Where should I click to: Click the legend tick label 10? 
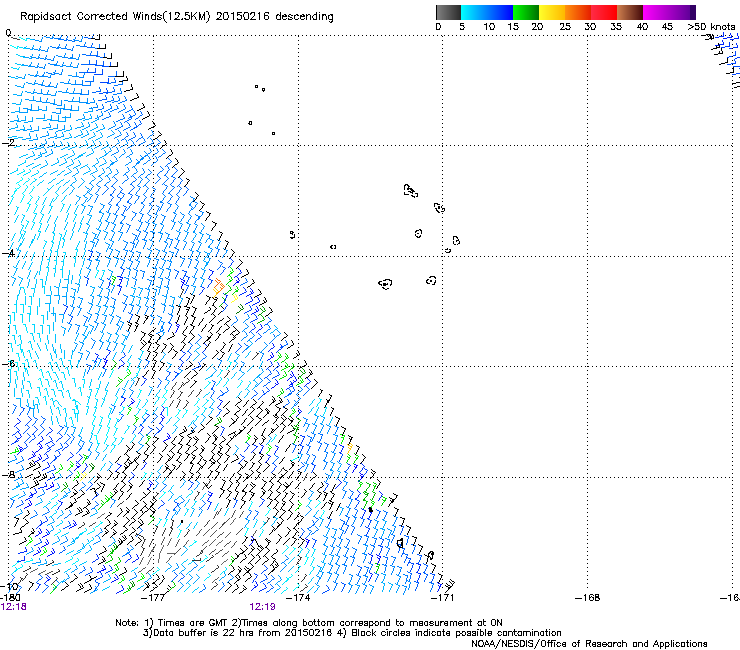coord(489,27)
